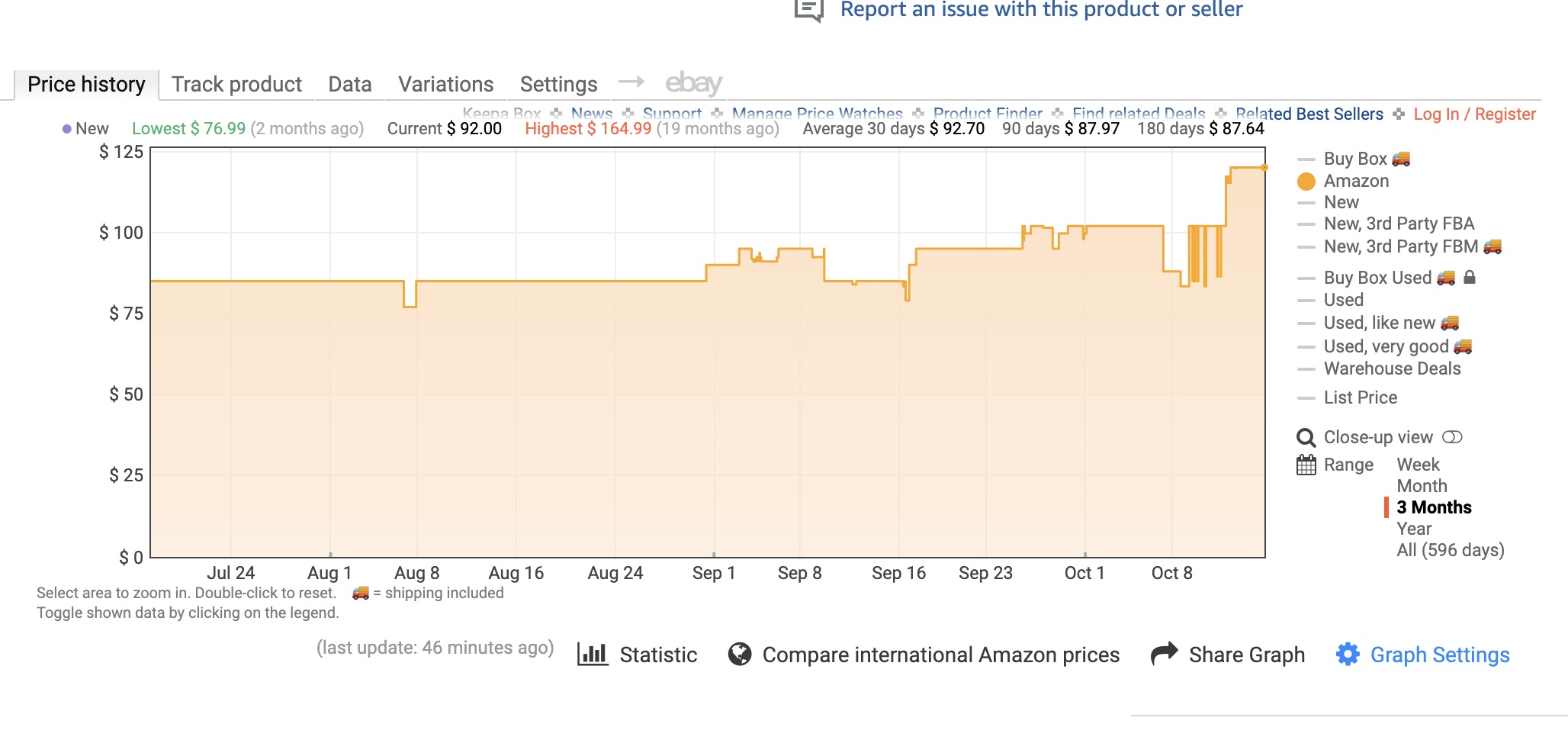
Task: Select the Year range option
Action: (x=1414, y=529)
